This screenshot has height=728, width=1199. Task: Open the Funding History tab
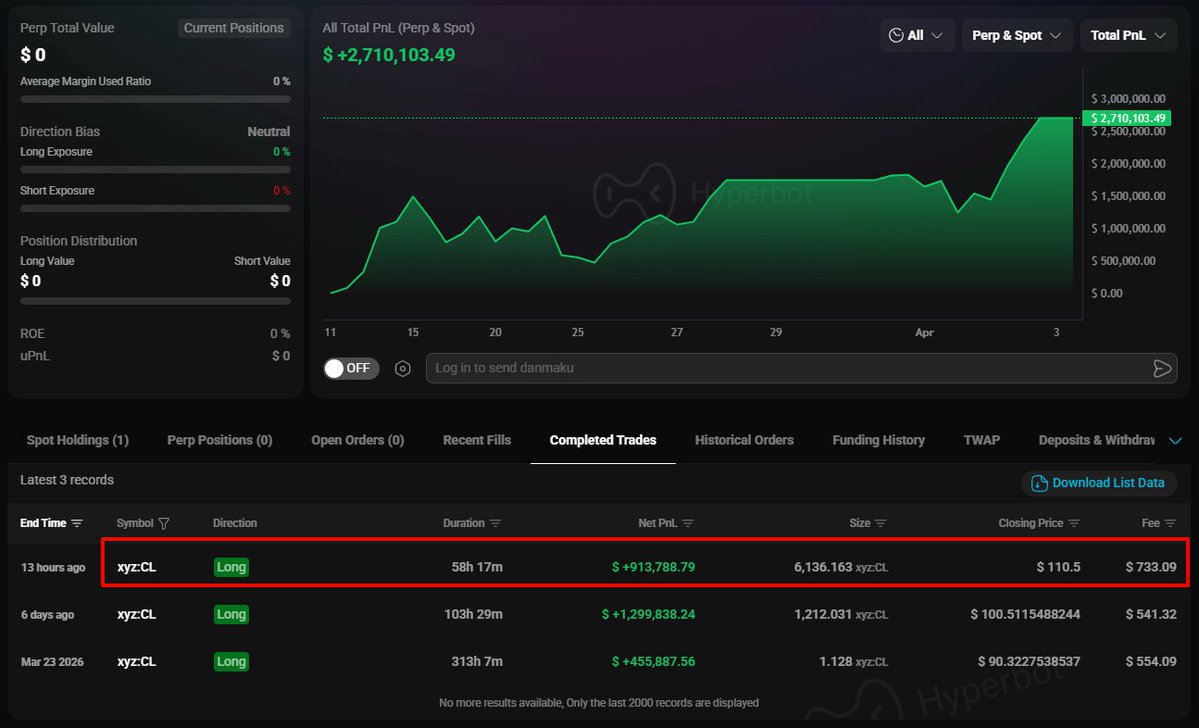click(x=879, y=440)
